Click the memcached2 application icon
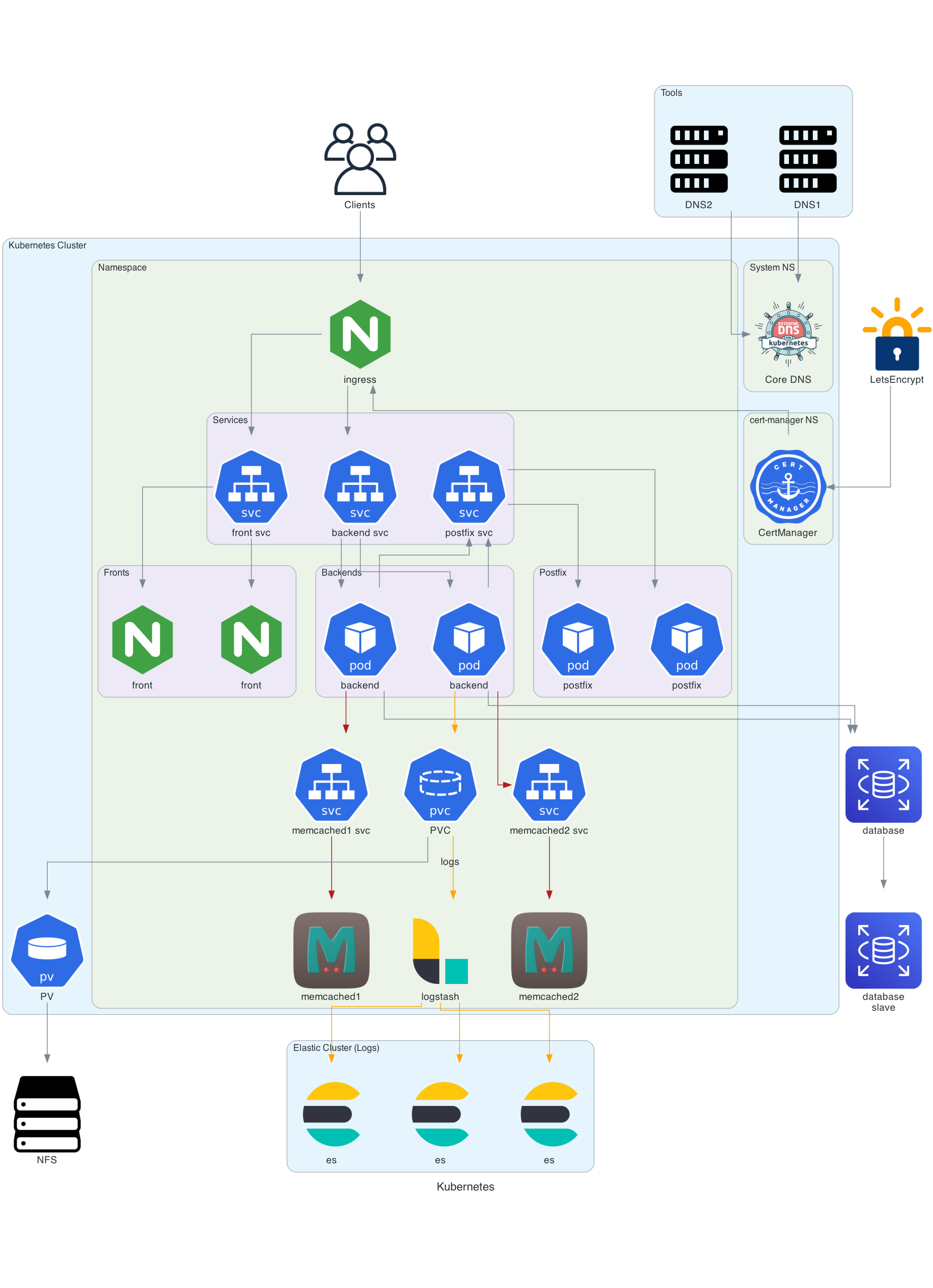This screenshot has width=933, height=1288. tap(548, 950)
